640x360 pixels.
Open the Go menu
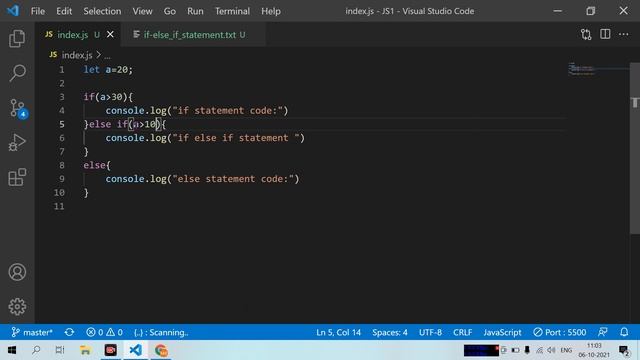[x=169, y=11]
